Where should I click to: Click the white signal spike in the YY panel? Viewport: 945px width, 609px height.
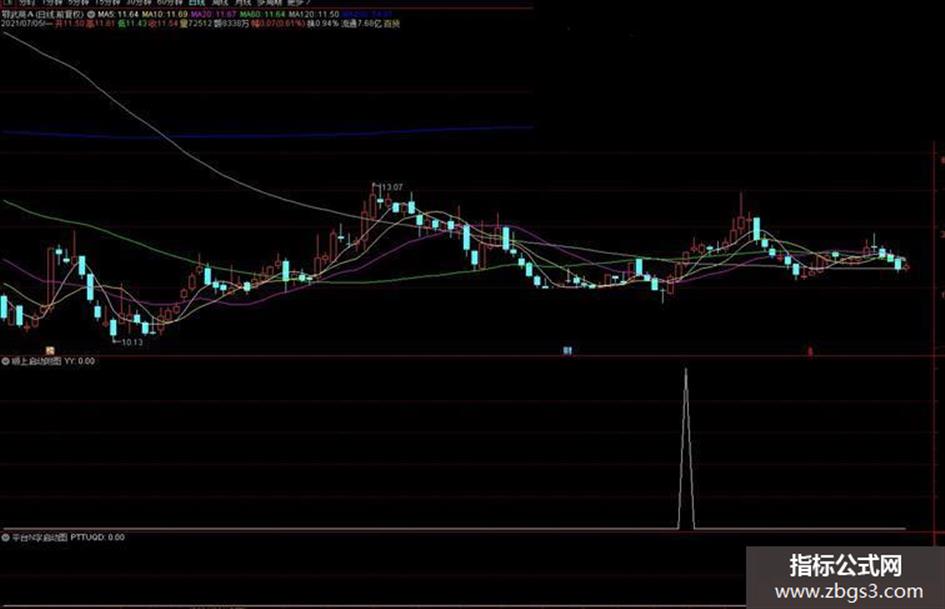coord(686,449)
